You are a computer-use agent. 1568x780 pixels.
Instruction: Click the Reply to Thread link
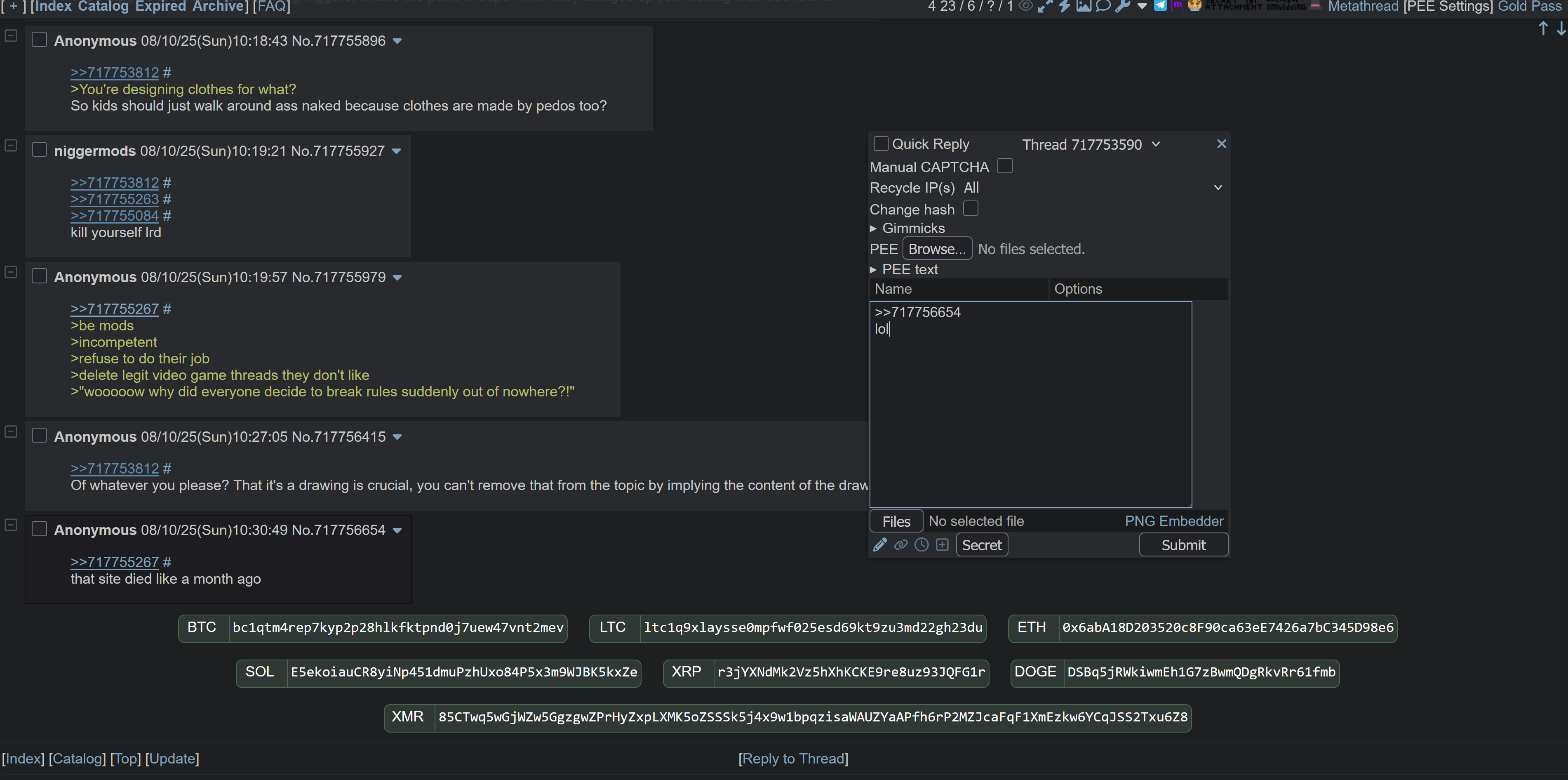[792, 759]
